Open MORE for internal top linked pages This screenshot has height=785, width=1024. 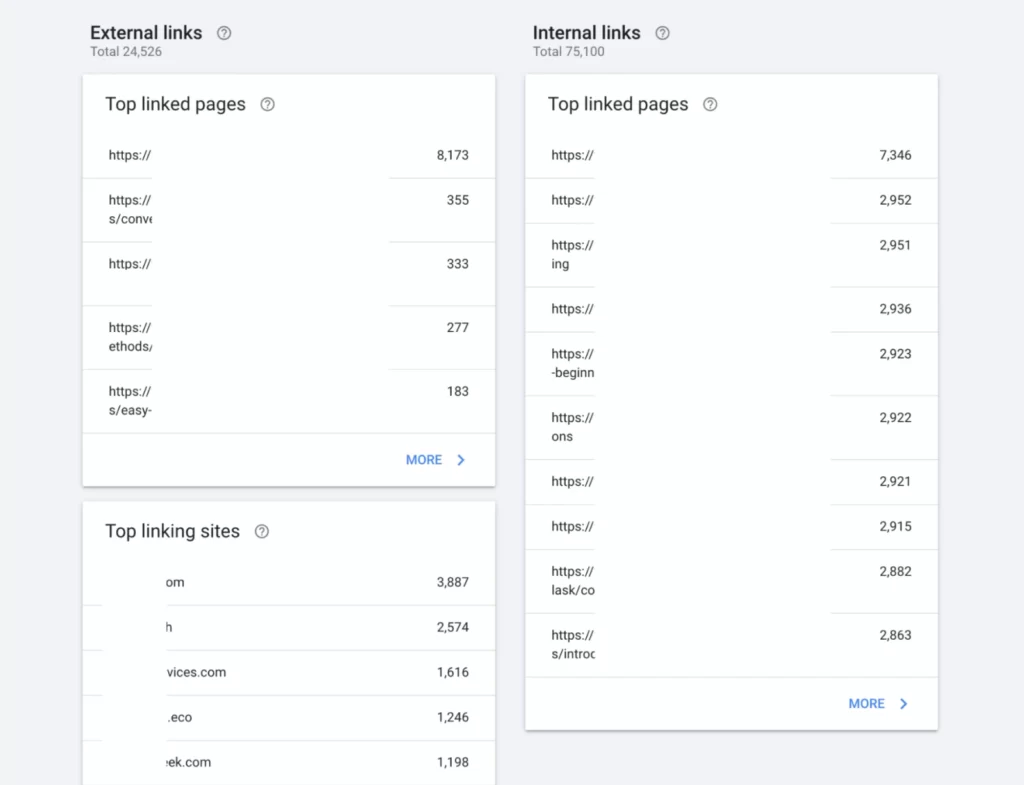[866, 704]
